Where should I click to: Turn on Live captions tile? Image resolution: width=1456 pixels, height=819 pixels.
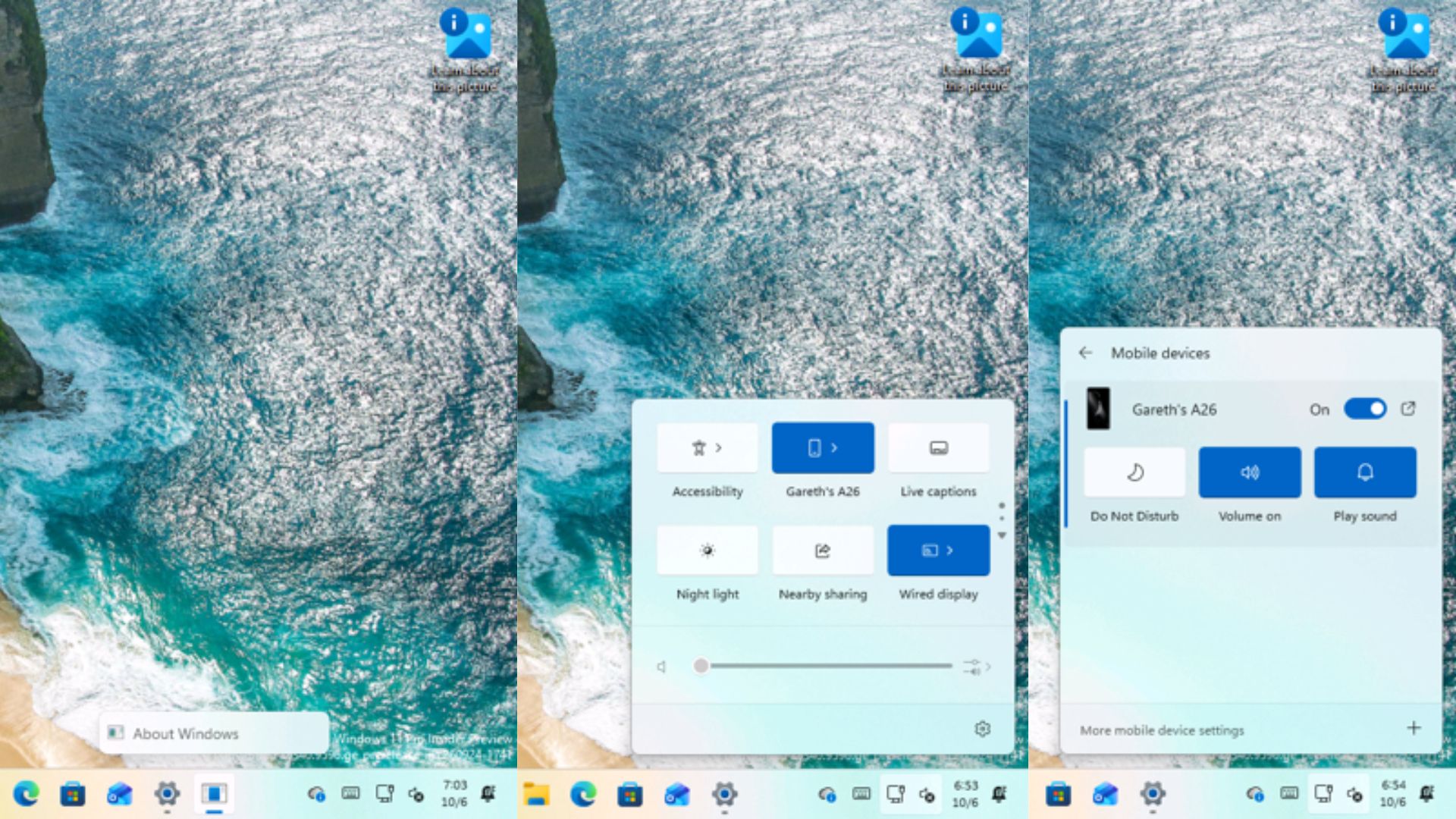click(x=938, y=448)
